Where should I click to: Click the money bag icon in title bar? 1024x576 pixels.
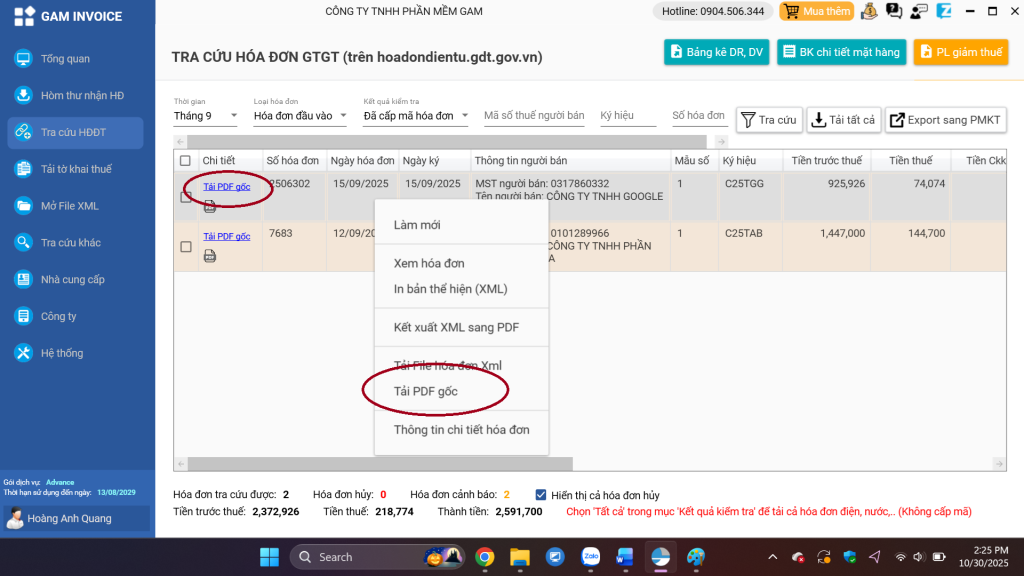[x=869, y=12]
